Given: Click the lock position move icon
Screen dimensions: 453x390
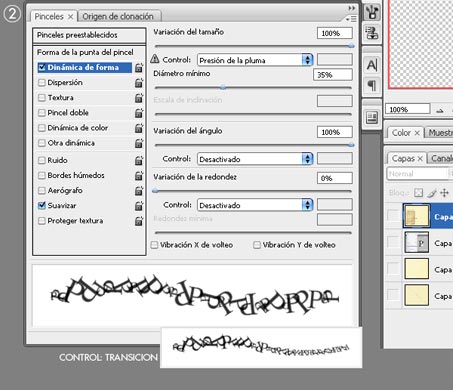Looking at the screenshot, I should tap(445, 193).
